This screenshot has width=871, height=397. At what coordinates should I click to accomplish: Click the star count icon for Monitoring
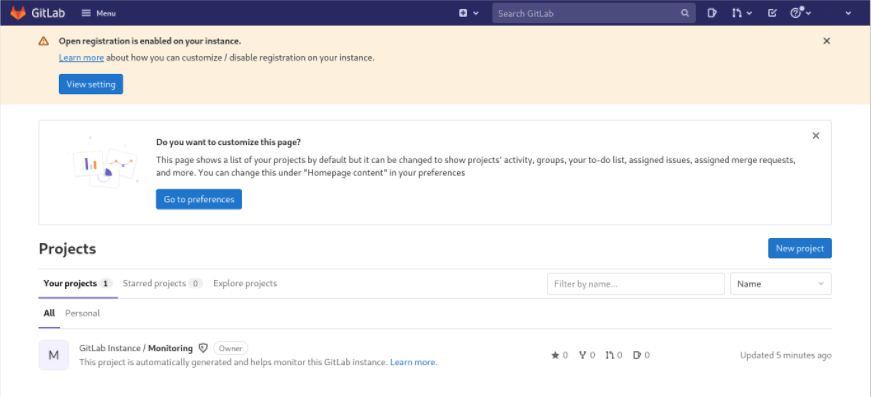point(555,355)
